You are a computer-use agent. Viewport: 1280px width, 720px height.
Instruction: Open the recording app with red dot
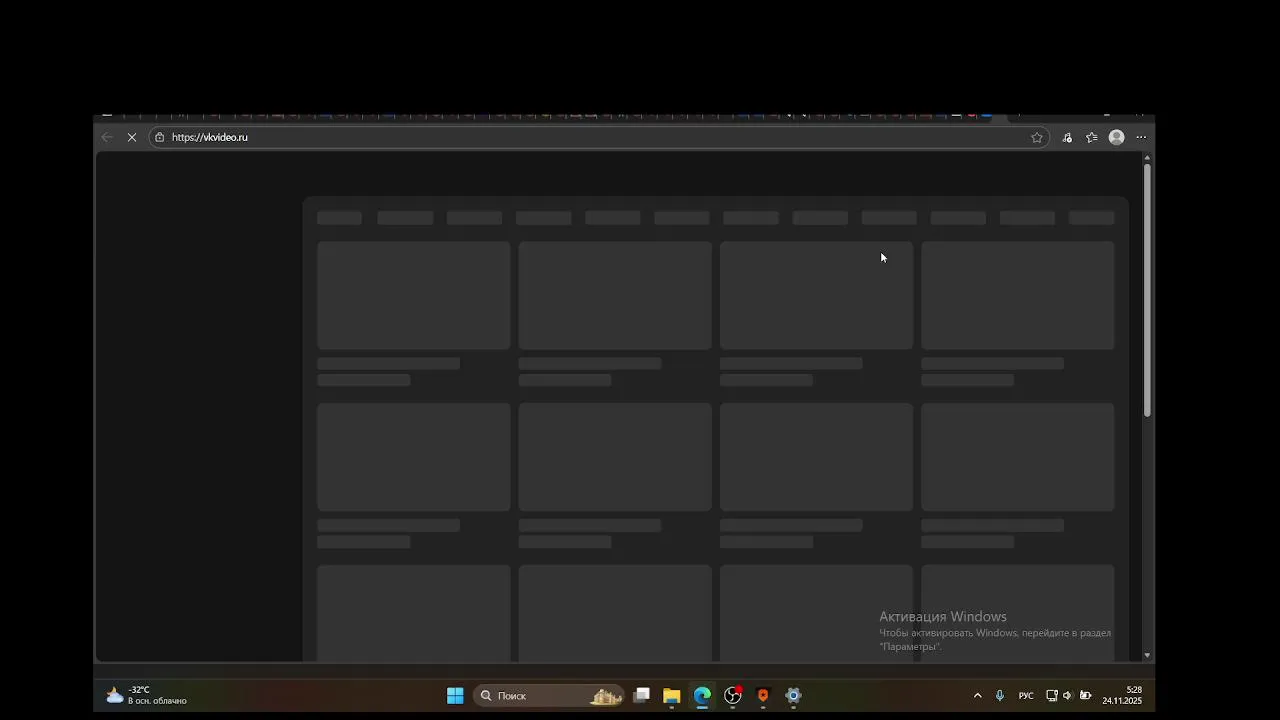pyautogui.click(x=733, y=696)
